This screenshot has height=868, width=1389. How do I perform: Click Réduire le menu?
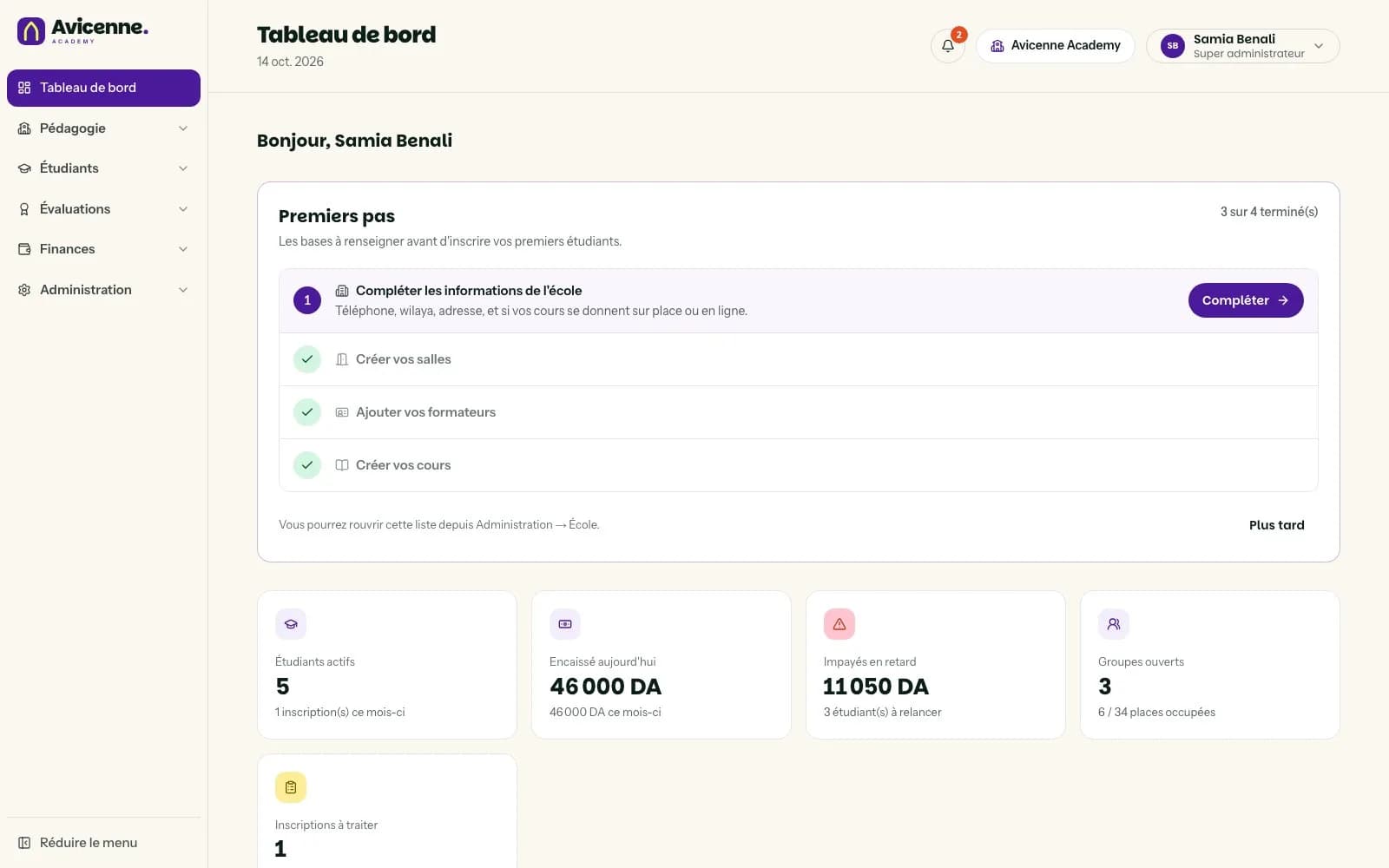click(x=103, y=843)
